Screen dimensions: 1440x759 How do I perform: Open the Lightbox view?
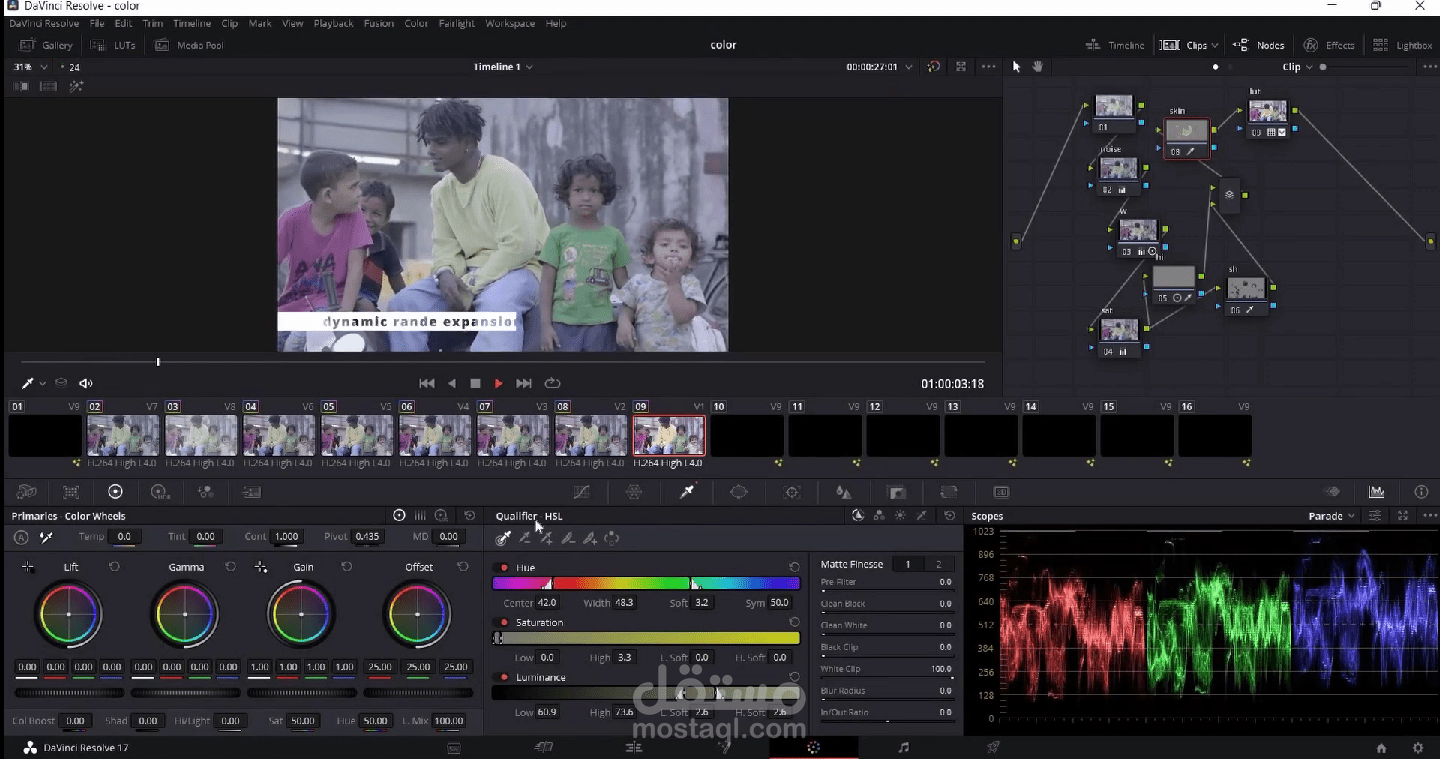pos(1404,45)
